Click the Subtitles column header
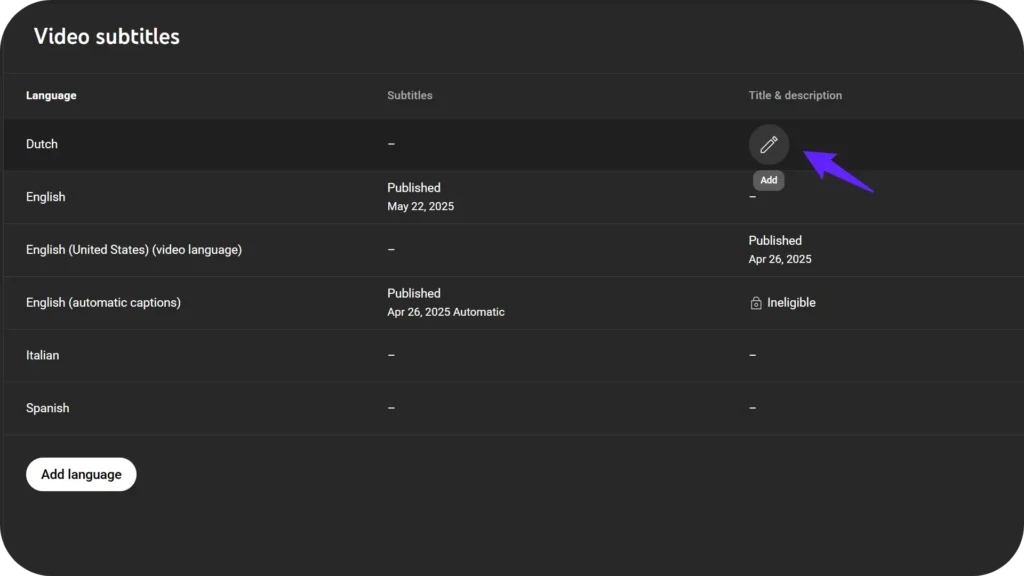 point(410,96)
